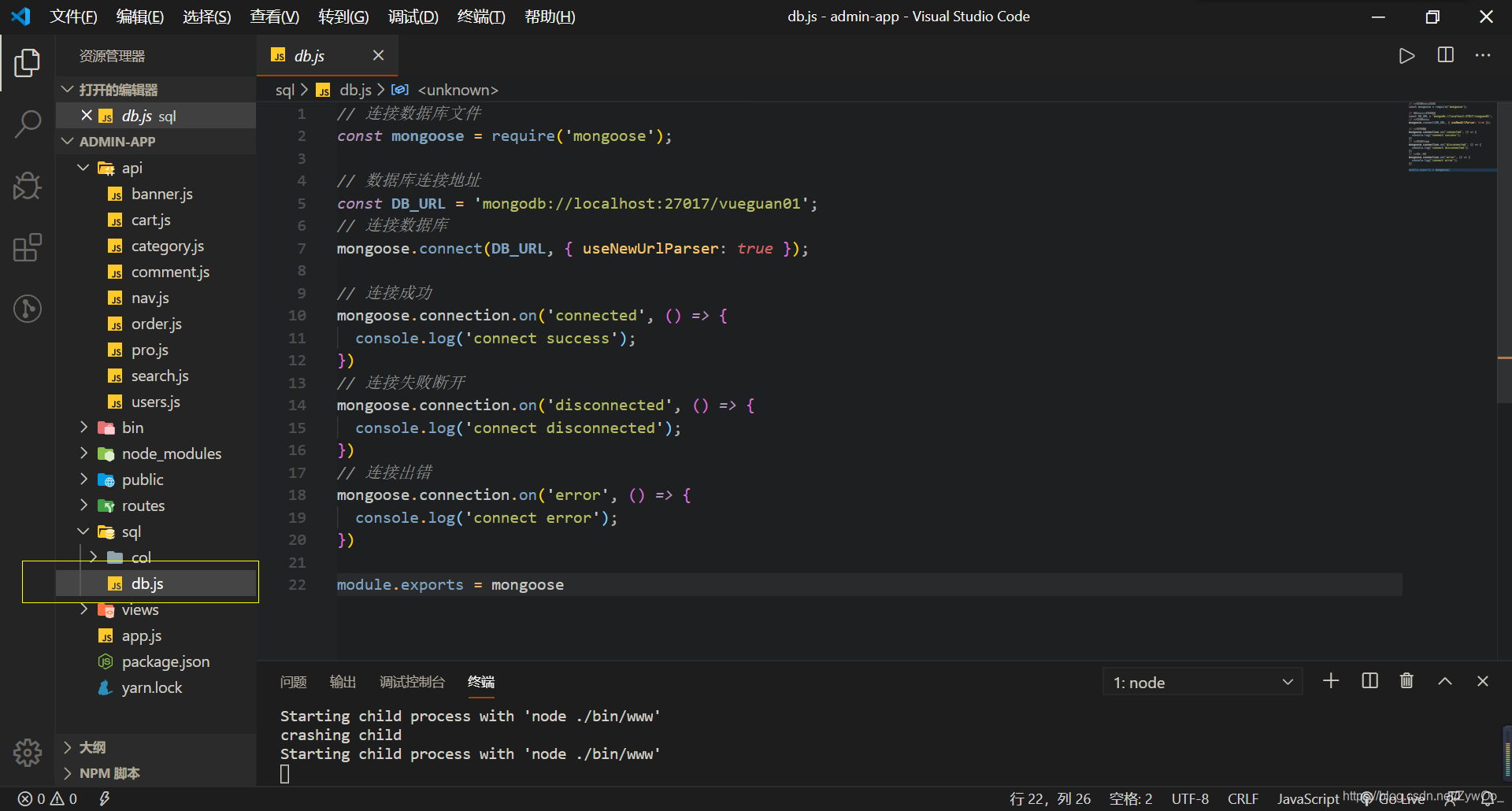Open the 查看(V) menu
The width and height of the screenshot is (1512, 811).
tap(275, 17)
